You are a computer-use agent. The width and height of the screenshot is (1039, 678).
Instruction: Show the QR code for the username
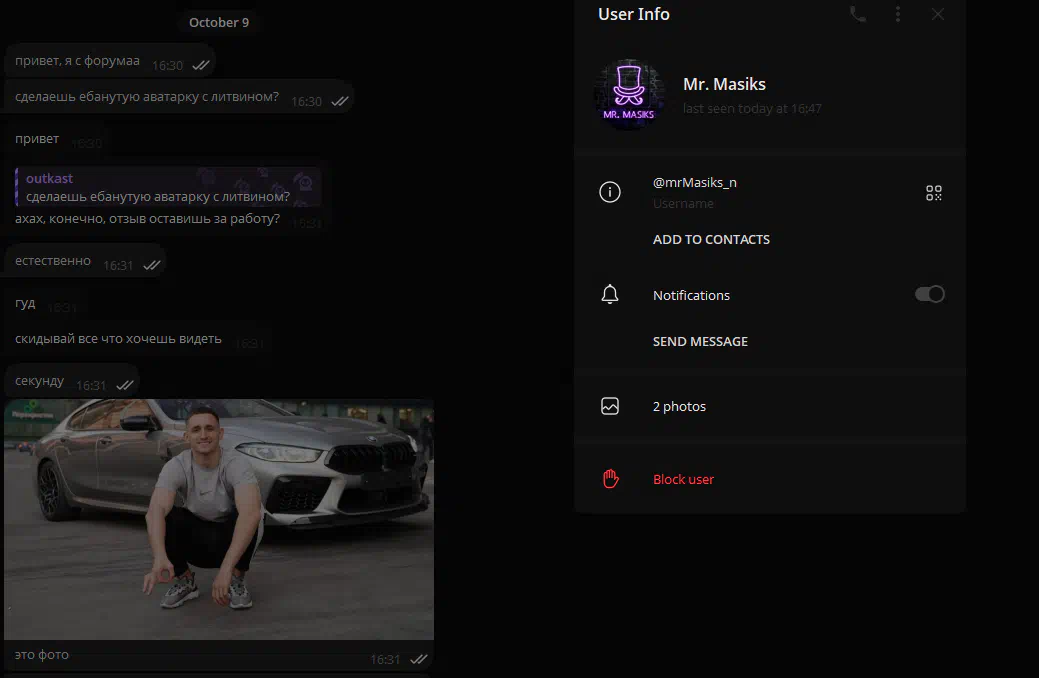click(x=934, y=193)
